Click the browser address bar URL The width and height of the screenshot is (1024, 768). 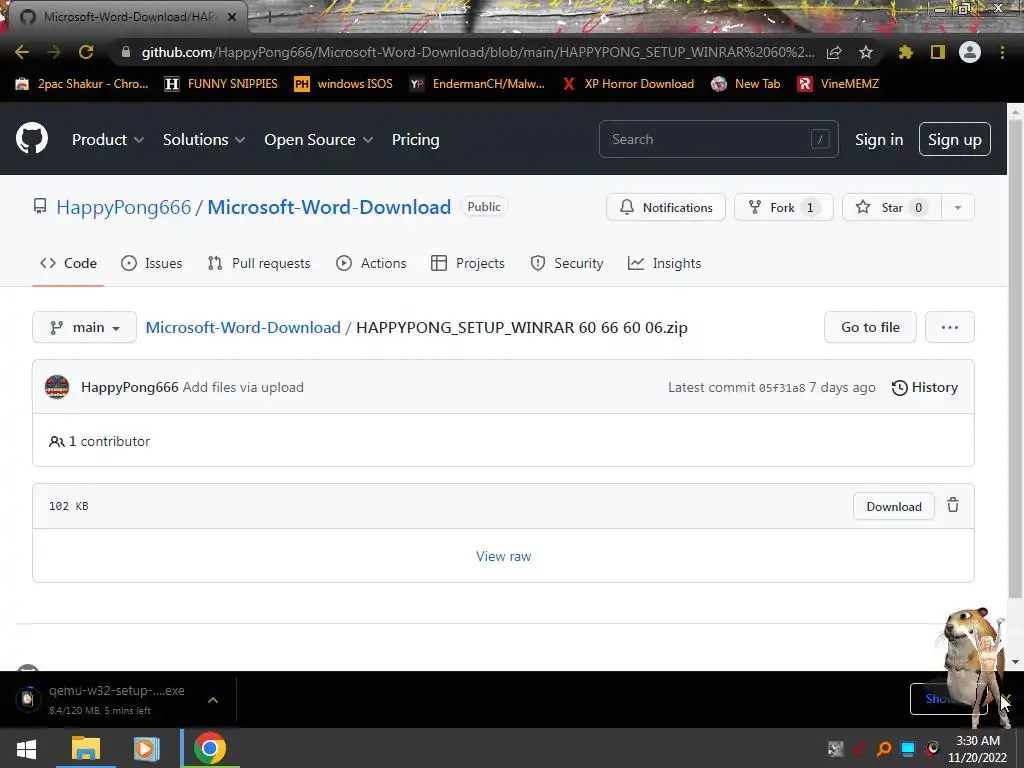point(478,52)
